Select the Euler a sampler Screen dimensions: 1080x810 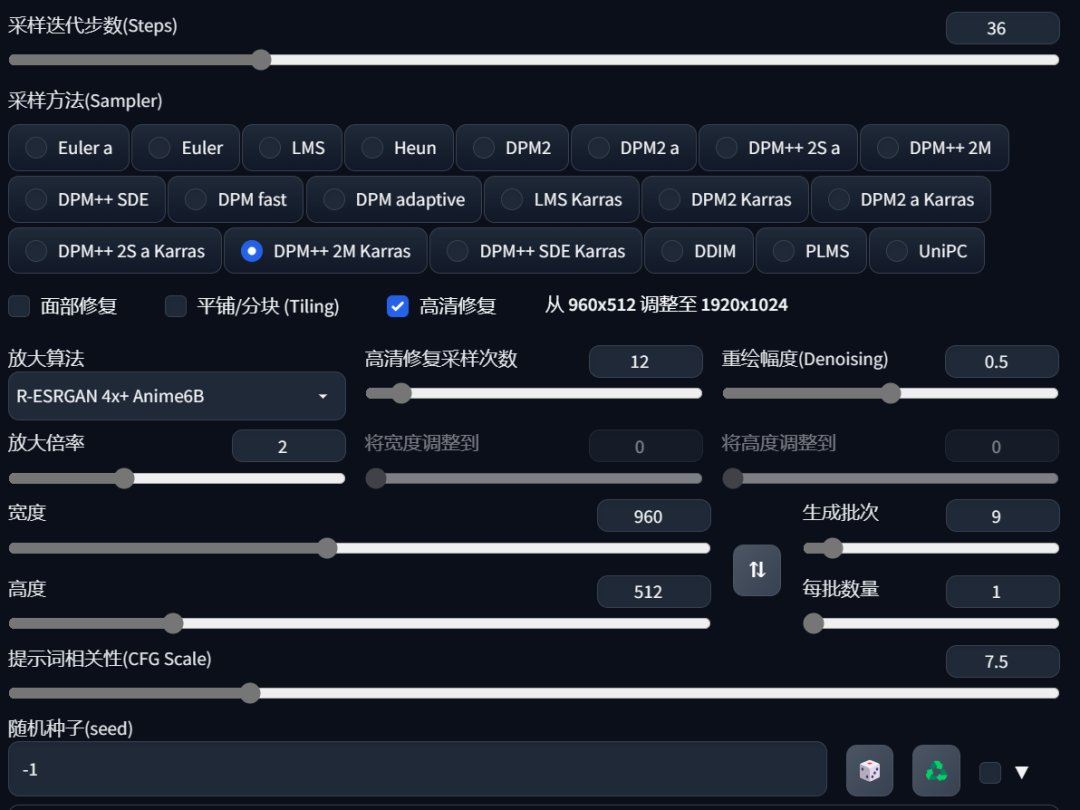click(36, 148)
